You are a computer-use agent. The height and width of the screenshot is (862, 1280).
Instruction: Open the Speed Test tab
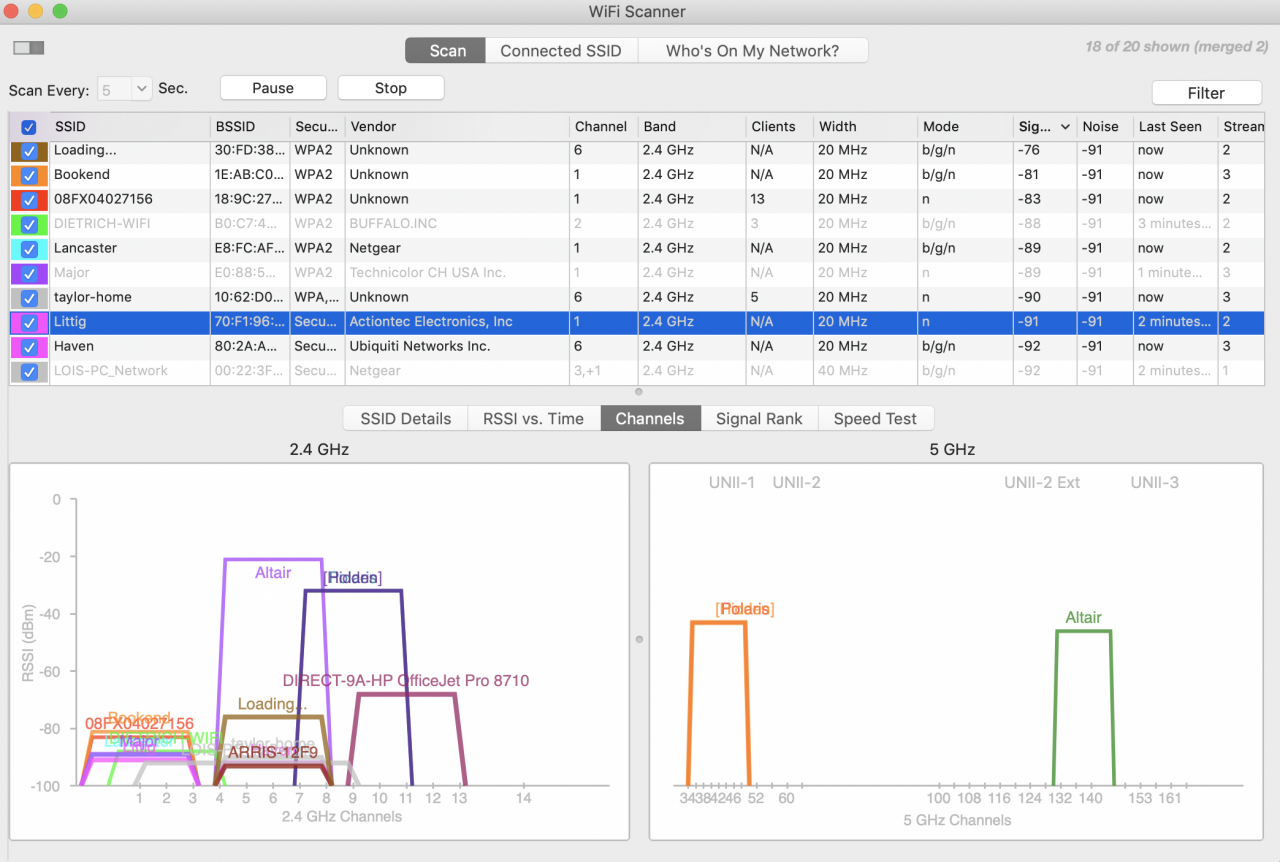[875, 419]
